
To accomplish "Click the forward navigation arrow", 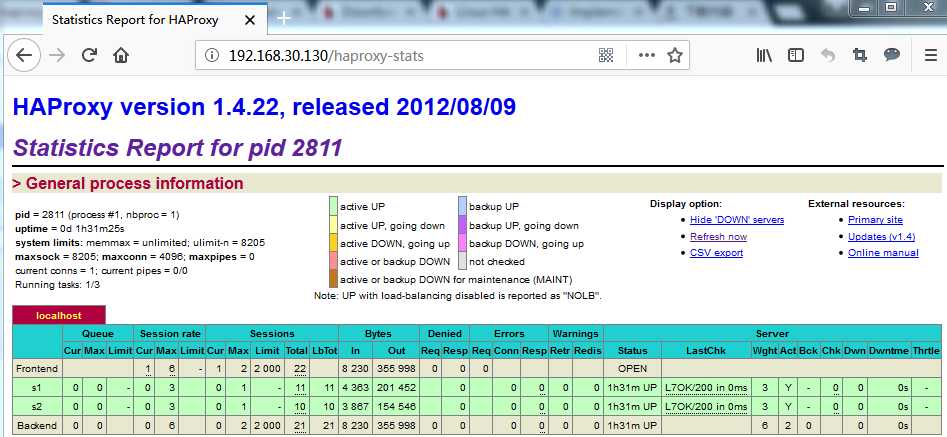I will pyautogui.click(x=57, y=56).
